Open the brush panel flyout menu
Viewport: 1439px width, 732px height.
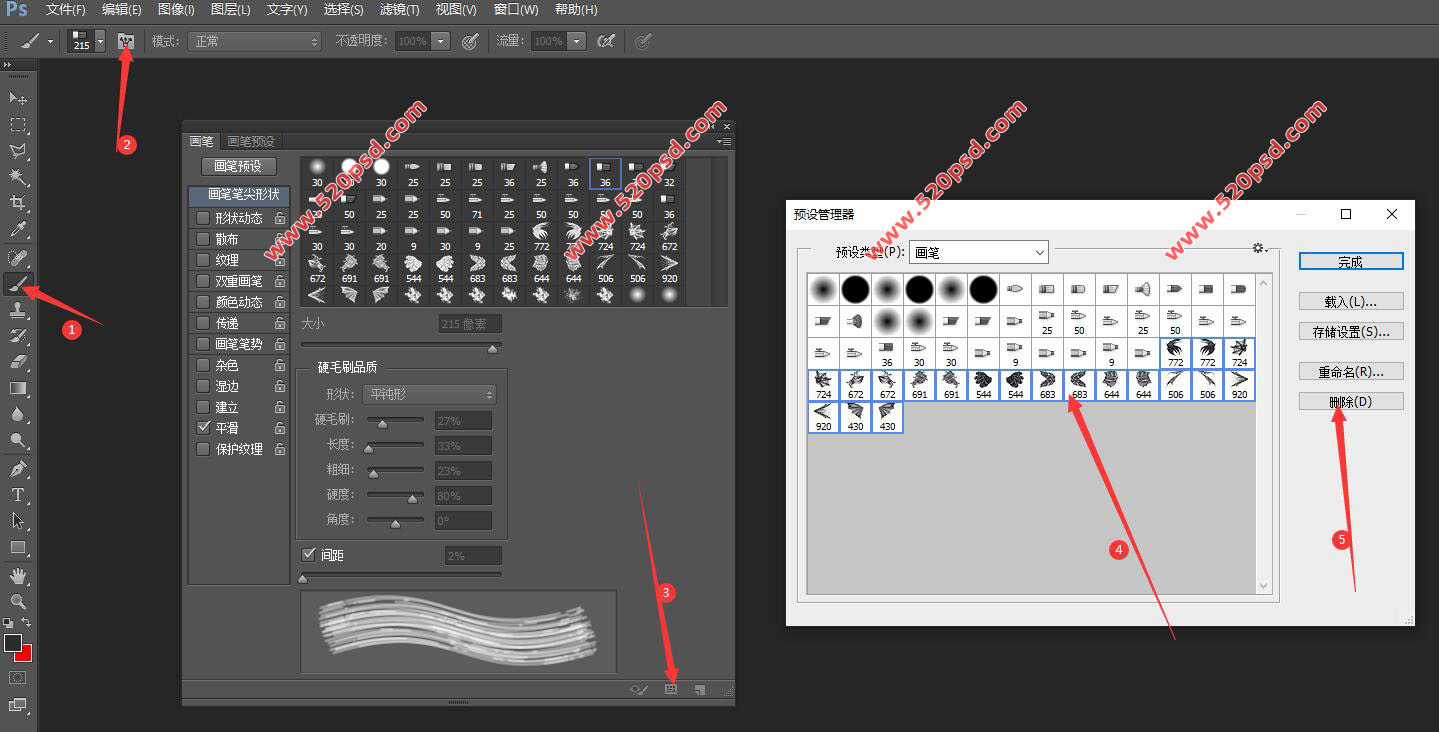tap(724, 141)
